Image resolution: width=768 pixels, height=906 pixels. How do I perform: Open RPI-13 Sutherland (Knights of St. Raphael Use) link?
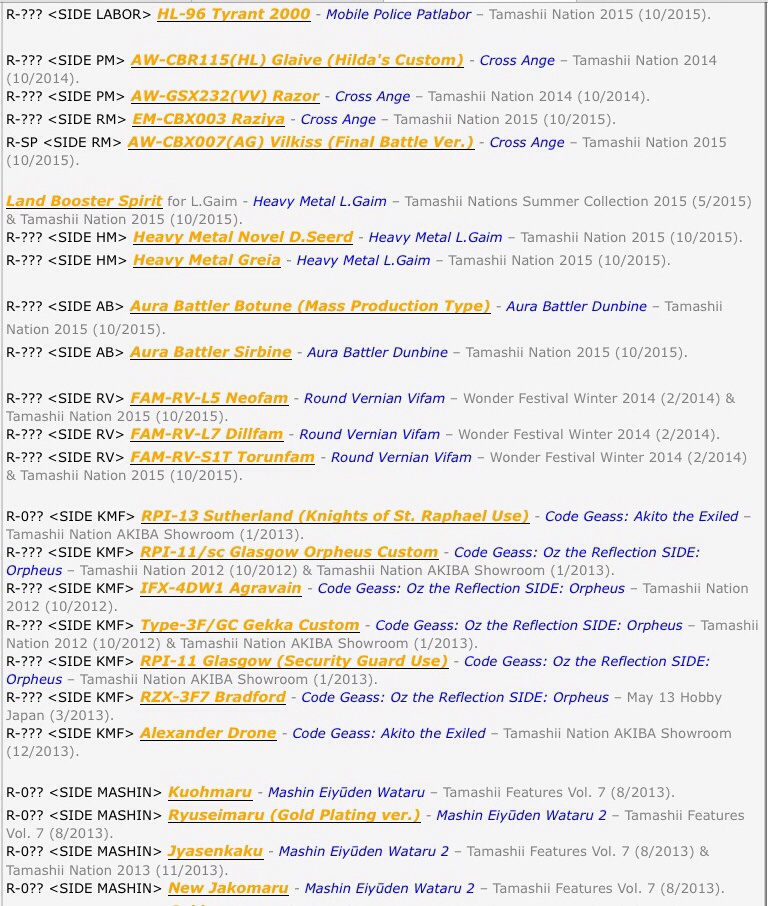click(x=335, y=516)
